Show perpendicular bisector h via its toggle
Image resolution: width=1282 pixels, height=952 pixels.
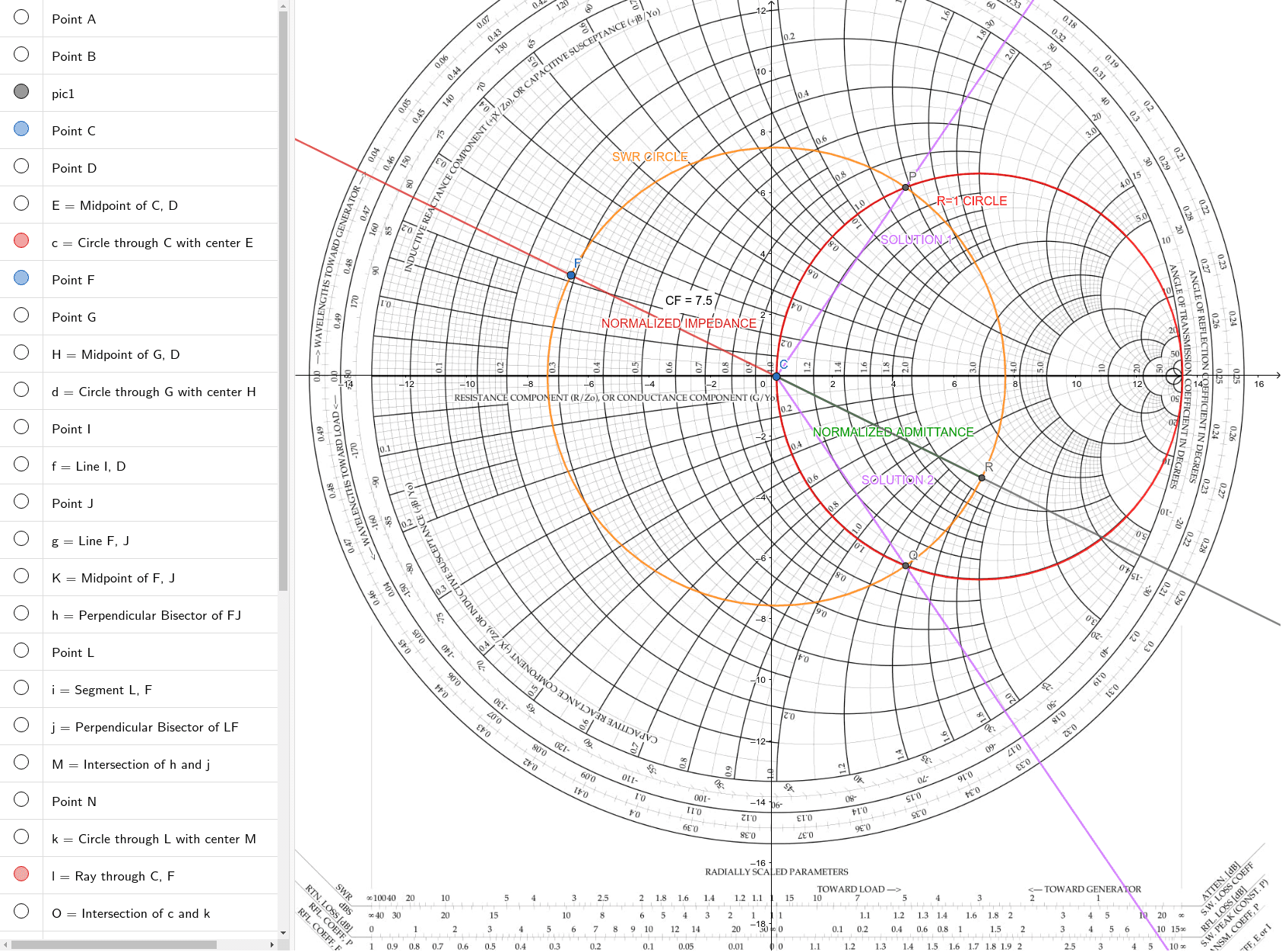click(21, 613)
